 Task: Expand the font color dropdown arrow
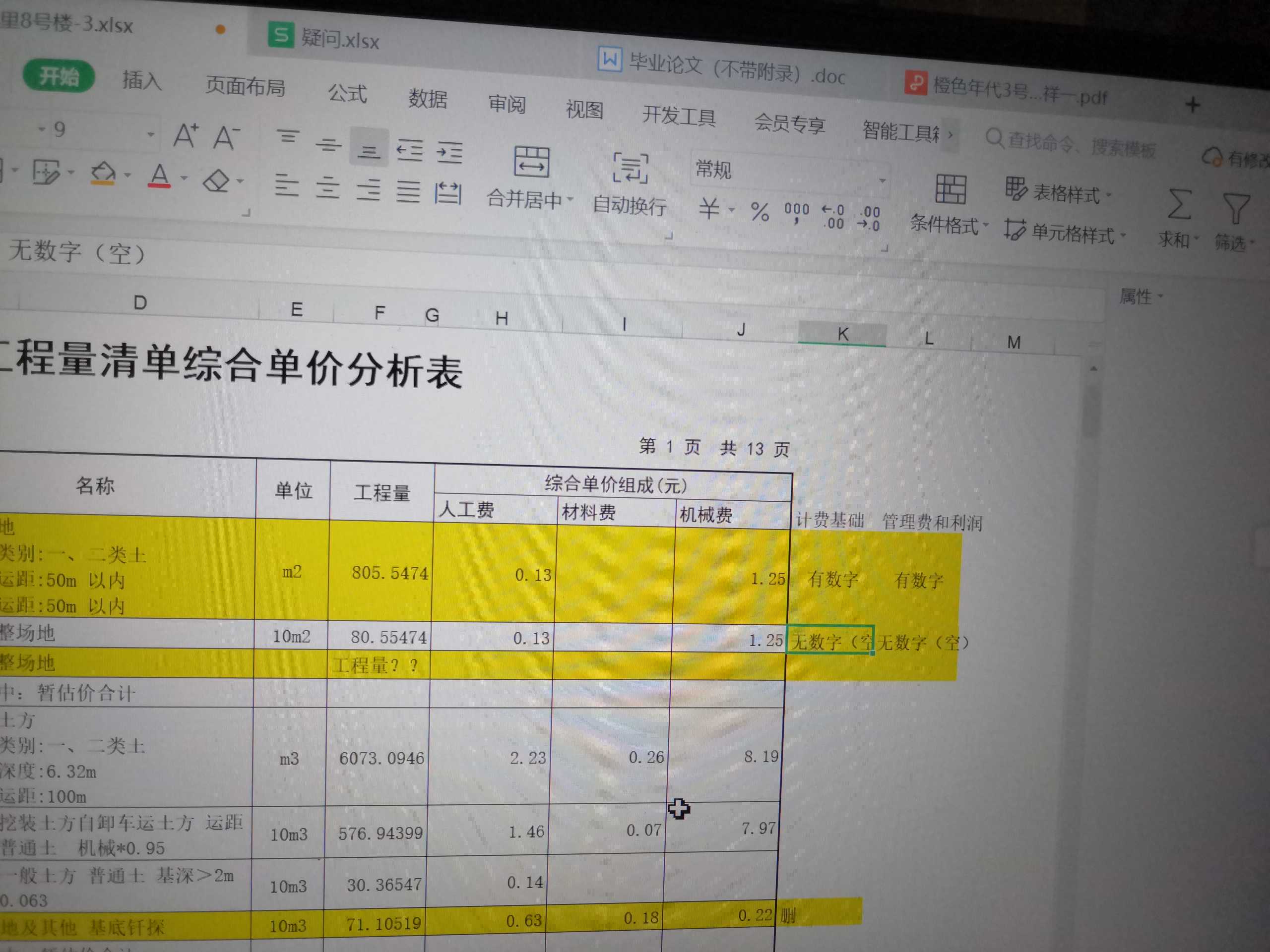click(184, 178)
